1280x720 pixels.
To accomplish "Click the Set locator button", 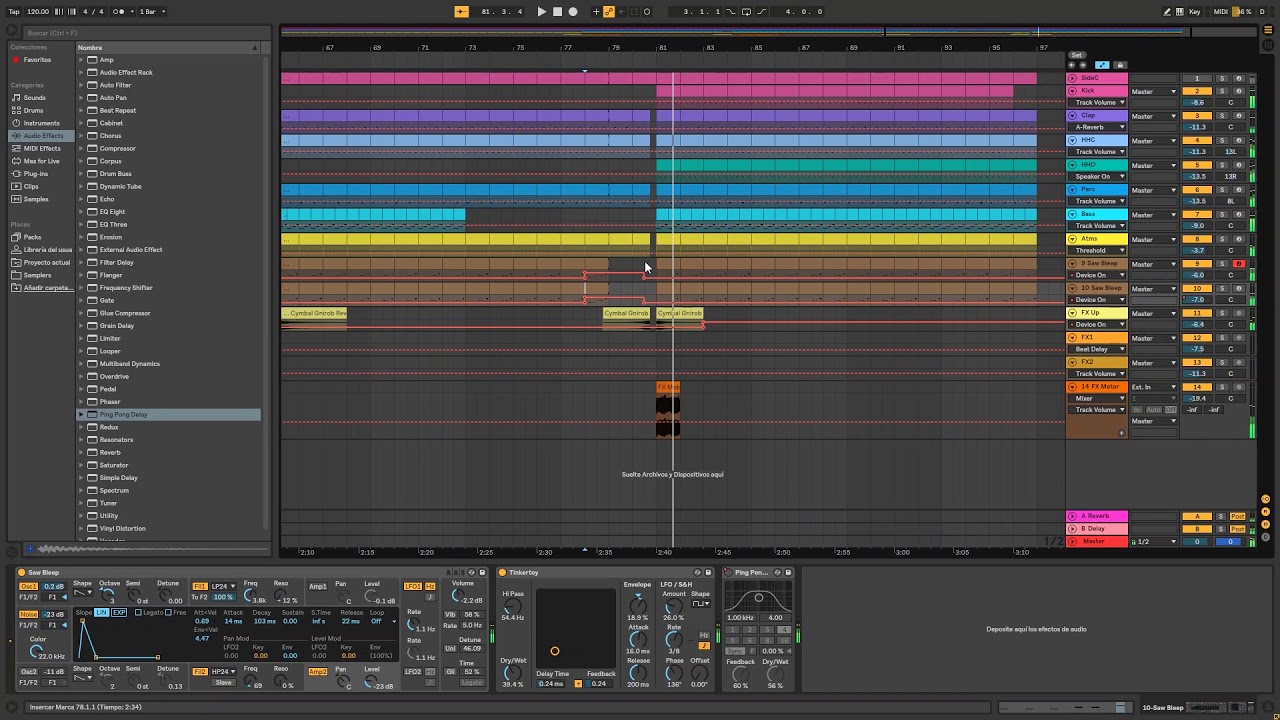I will click(1076, 55).
